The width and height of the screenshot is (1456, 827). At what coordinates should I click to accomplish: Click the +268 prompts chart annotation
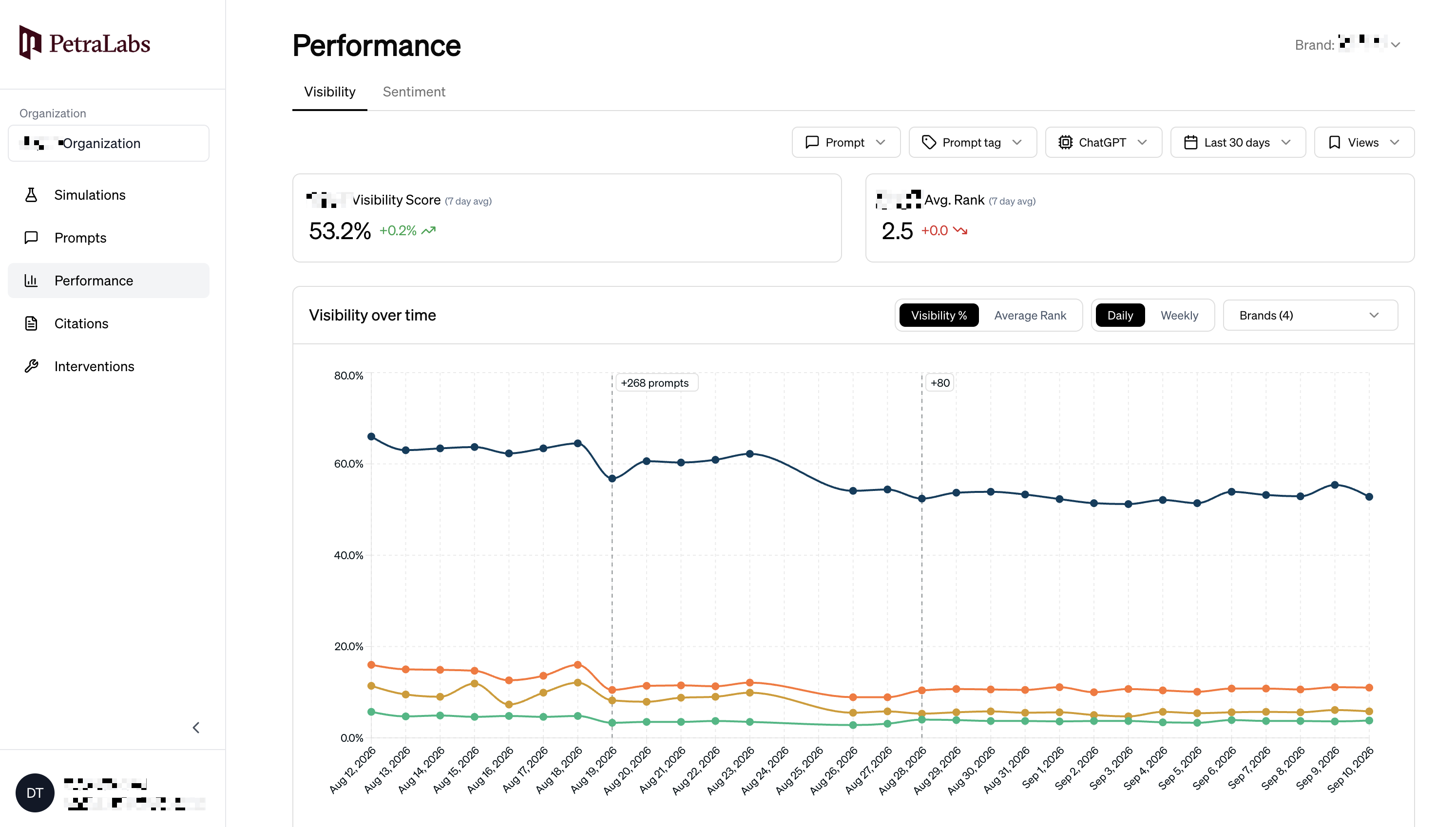click(x=656, y=382)
